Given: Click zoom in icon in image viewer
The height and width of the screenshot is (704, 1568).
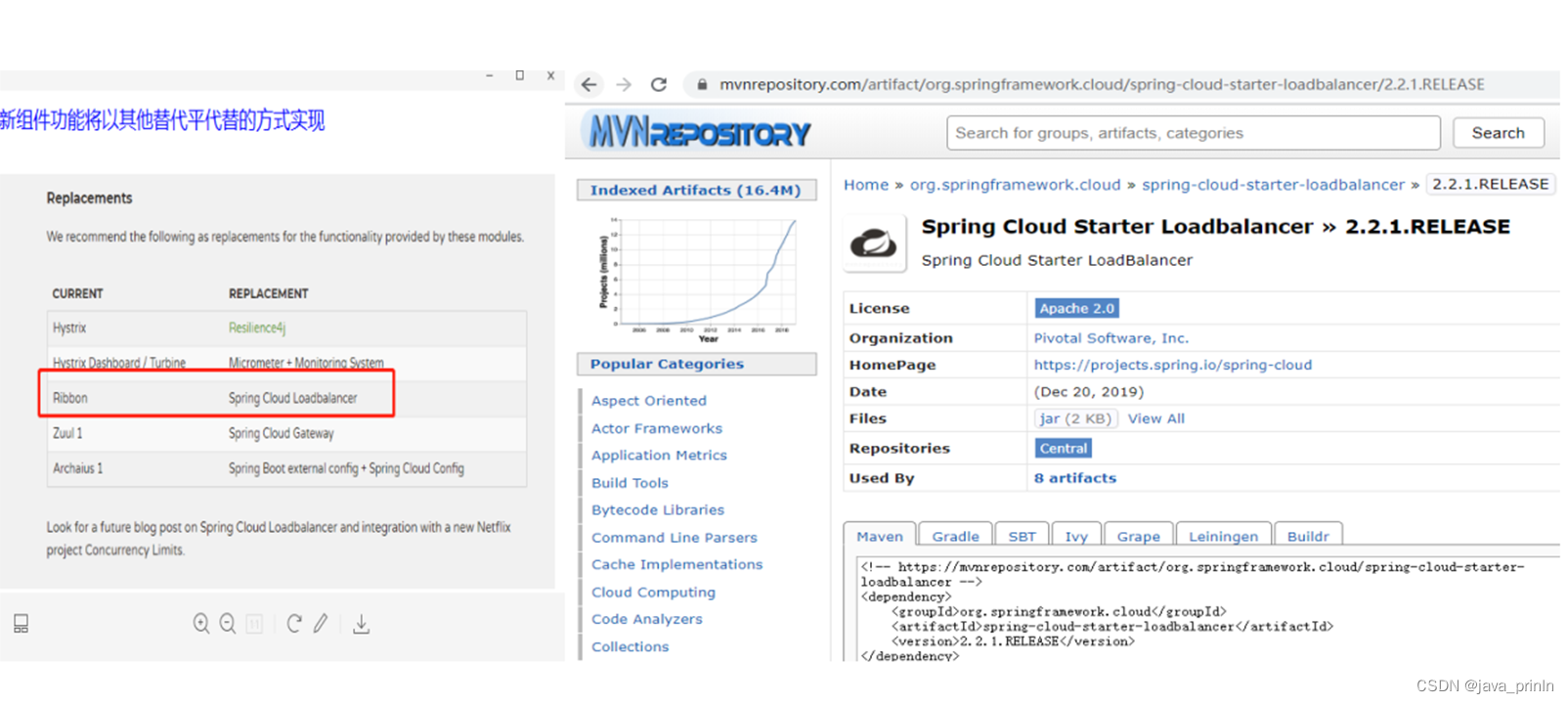Looking at the screenshot, I should (x=201, y=624).
